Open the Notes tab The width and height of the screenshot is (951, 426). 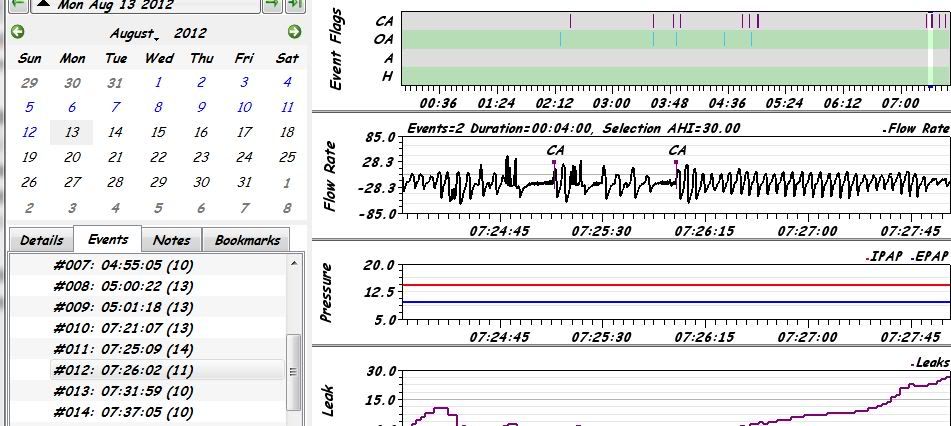click(171, 240)
